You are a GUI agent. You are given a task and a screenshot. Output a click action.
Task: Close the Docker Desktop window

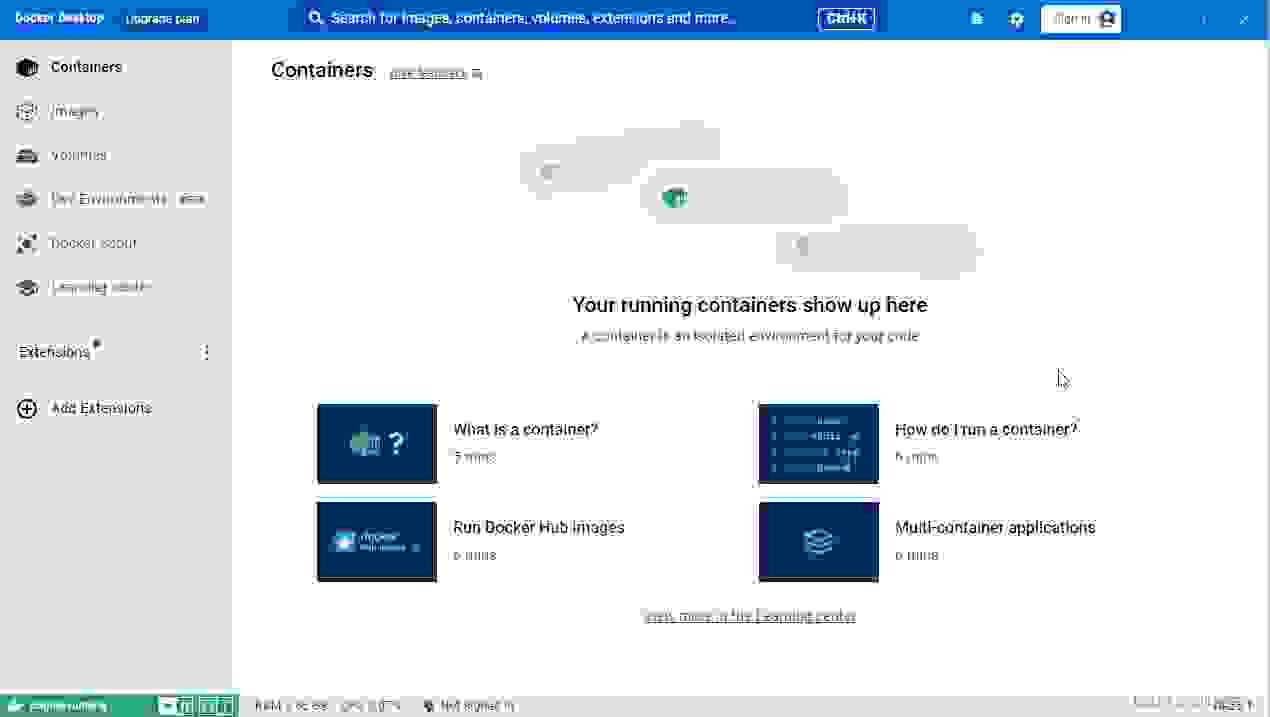point(1244,19)
